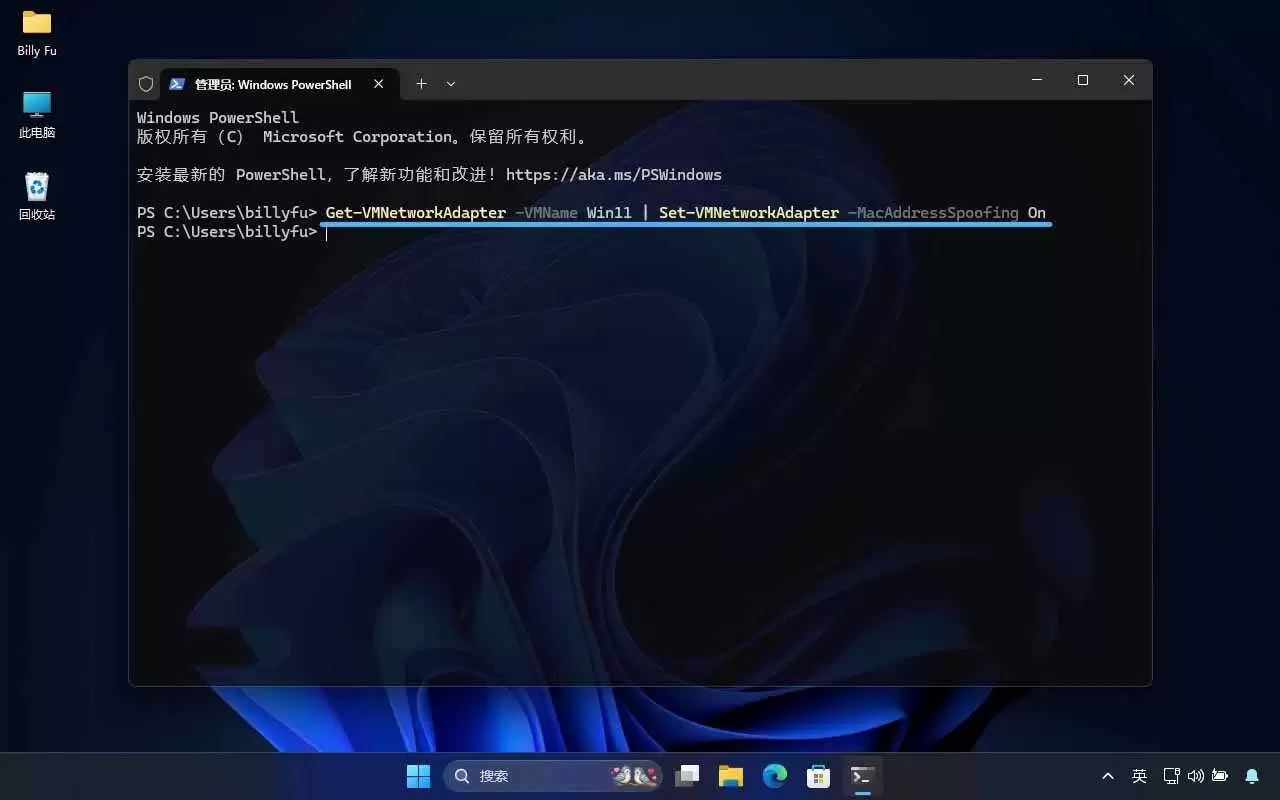This screenshot has height=800, width=1280.
Task: Select the 此电脑 desktop icon
Action: [37, 114]
